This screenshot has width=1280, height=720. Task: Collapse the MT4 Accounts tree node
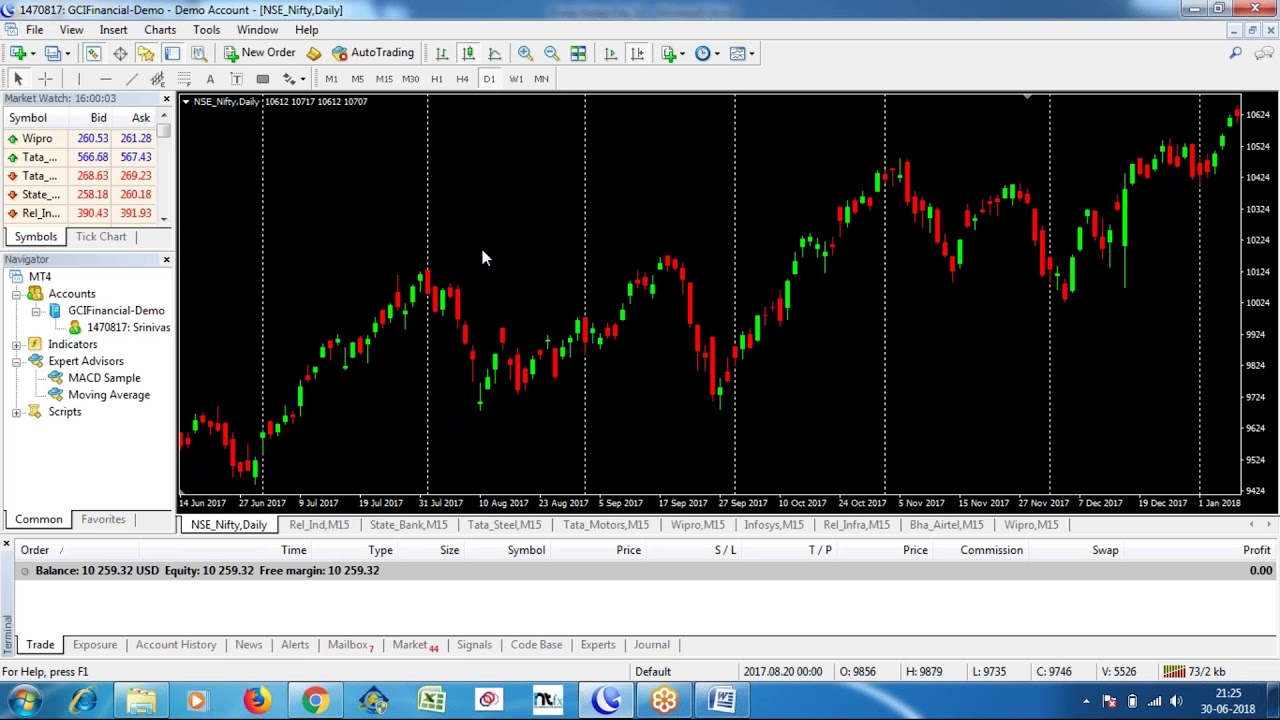[16, 294]
